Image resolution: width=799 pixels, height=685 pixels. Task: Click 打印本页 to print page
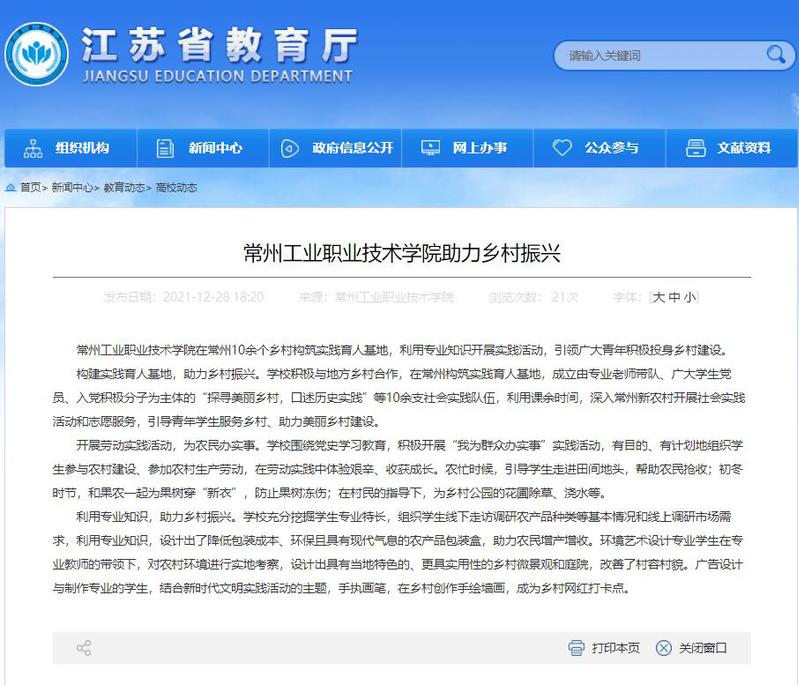615,648
